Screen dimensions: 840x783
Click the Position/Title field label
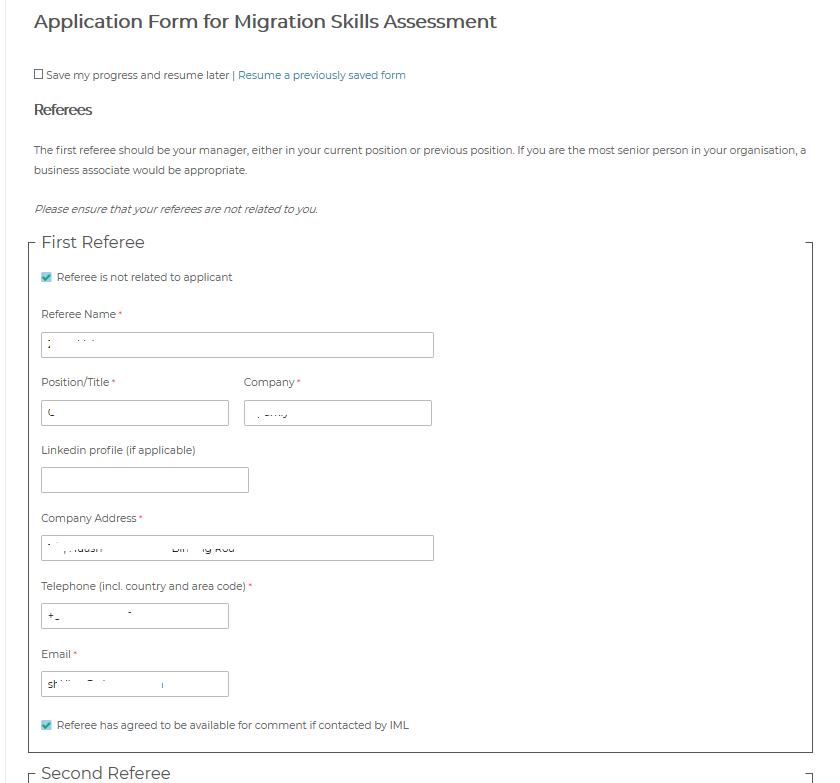pos(75,382)
